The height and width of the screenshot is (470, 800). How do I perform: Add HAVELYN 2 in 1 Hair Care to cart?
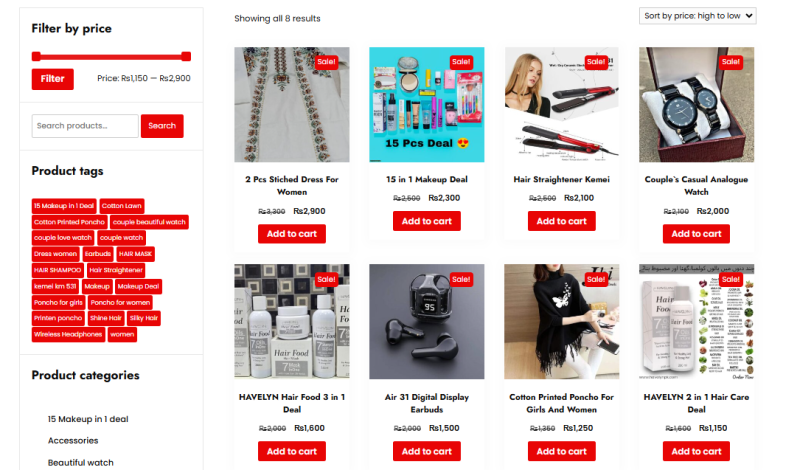[696, 451]
